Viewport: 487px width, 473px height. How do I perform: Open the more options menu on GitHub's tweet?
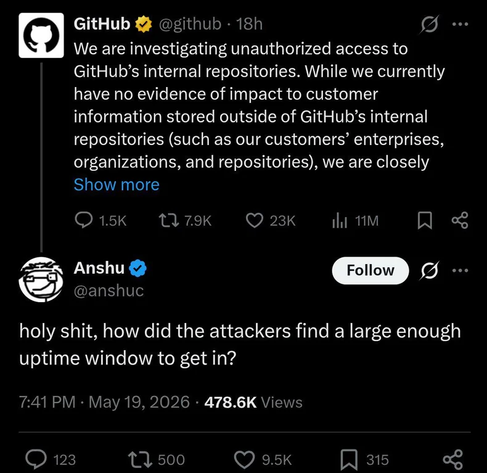point(460,24)
